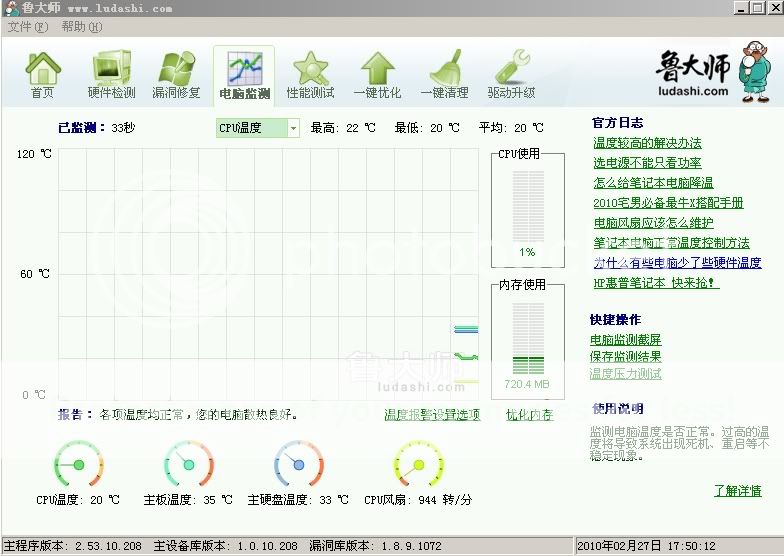Open the 文件(F) menu
Screen dimensions: 784x556
click(x=27, y=27)
